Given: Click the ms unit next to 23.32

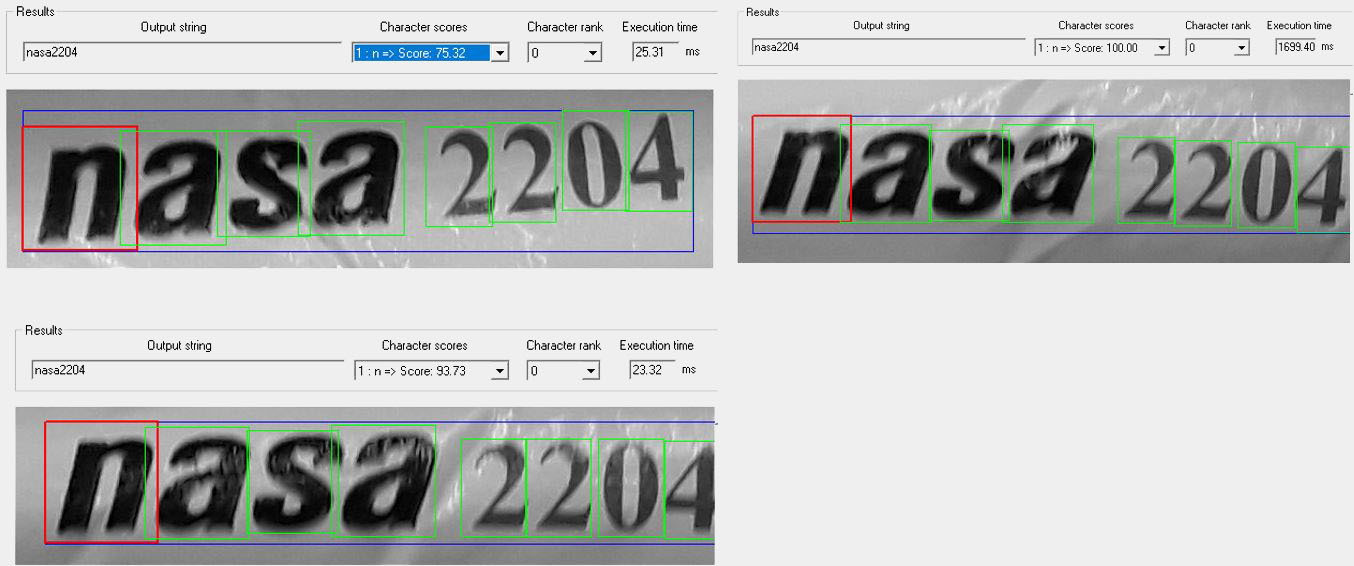Looking at the screenshot, I should point(688,370).
